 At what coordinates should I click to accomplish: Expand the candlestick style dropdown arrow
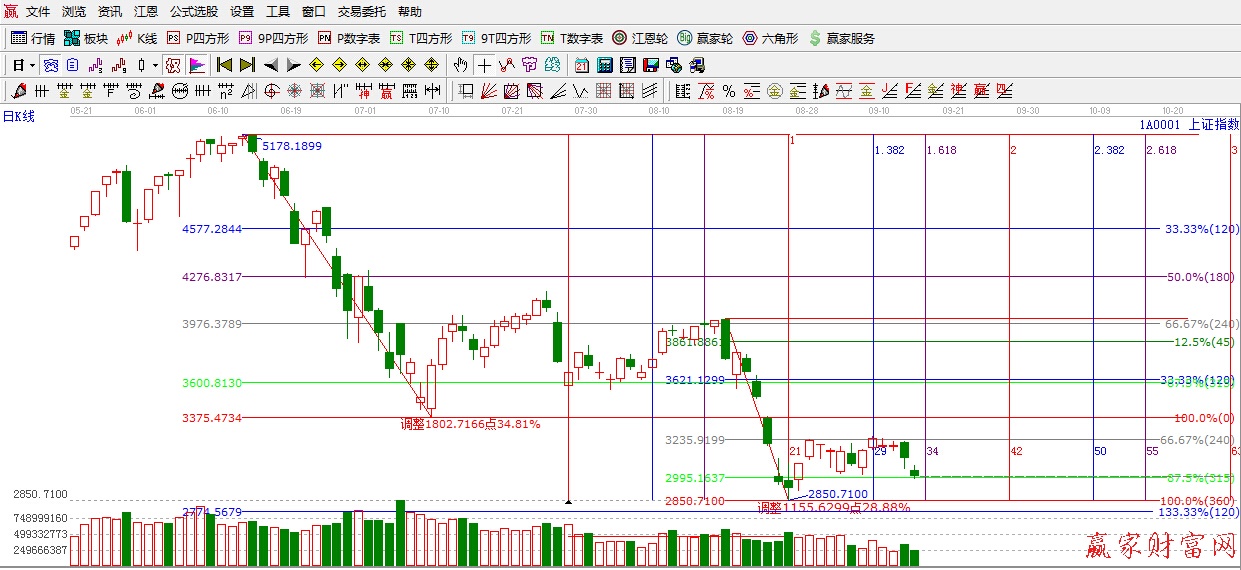tap(155, 65)
